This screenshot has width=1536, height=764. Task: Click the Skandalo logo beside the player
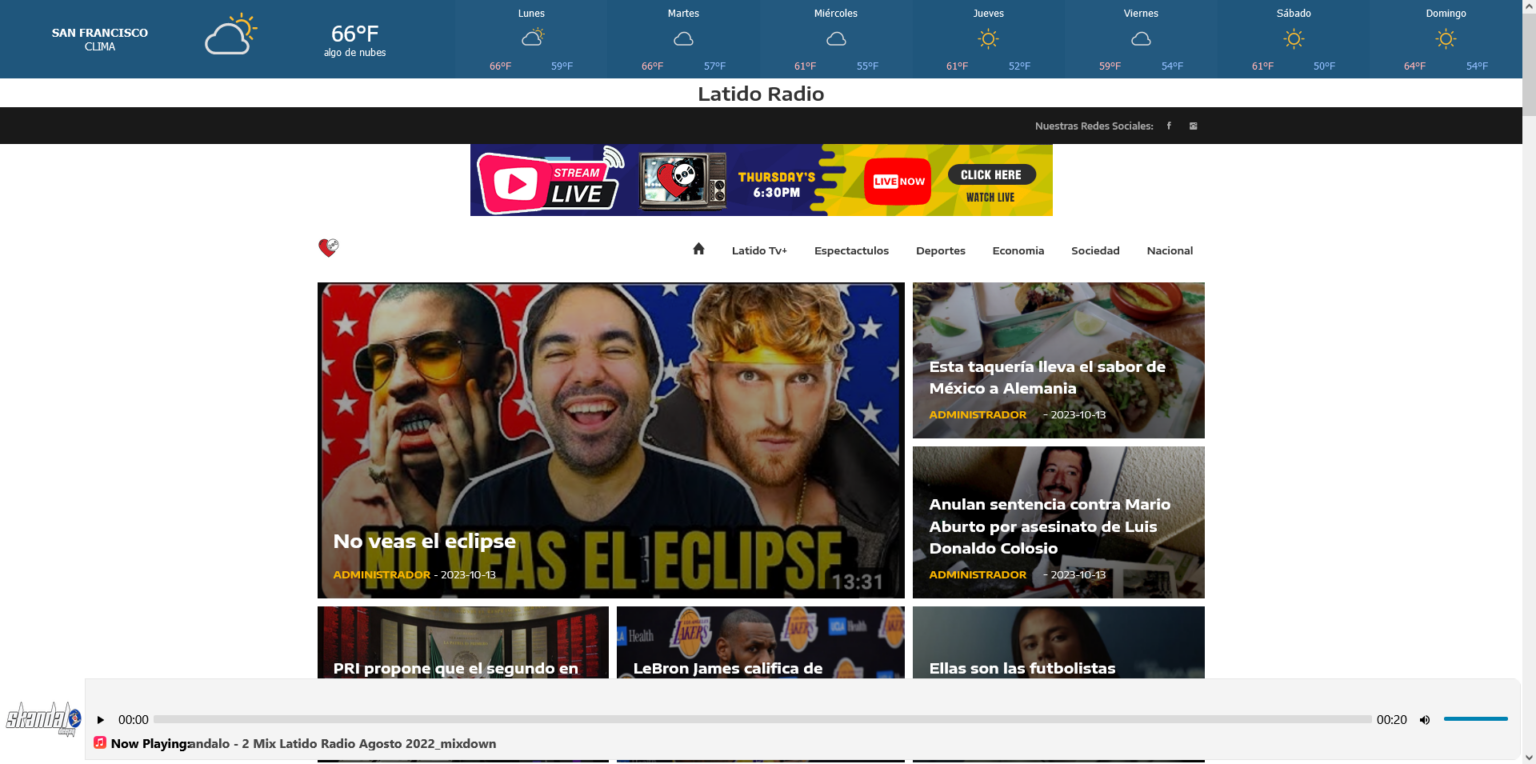click(43, 719)
